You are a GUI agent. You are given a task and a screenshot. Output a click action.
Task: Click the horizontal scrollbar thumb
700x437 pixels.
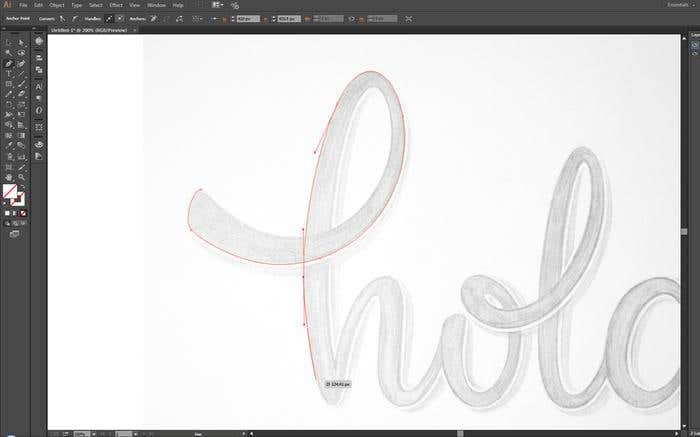[460, 433]
